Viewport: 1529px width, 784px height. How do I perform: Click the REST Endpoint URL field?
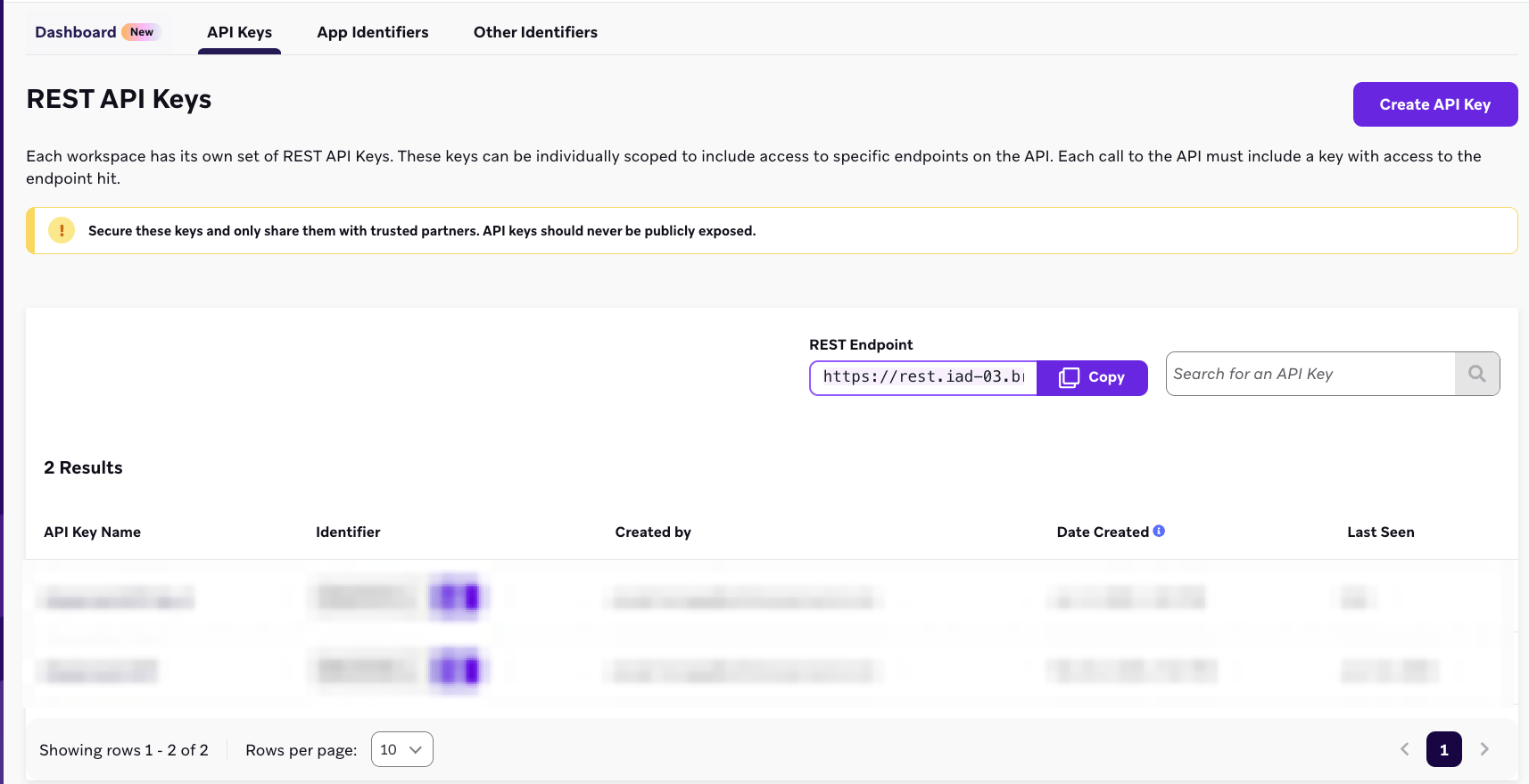coord(923,377)
